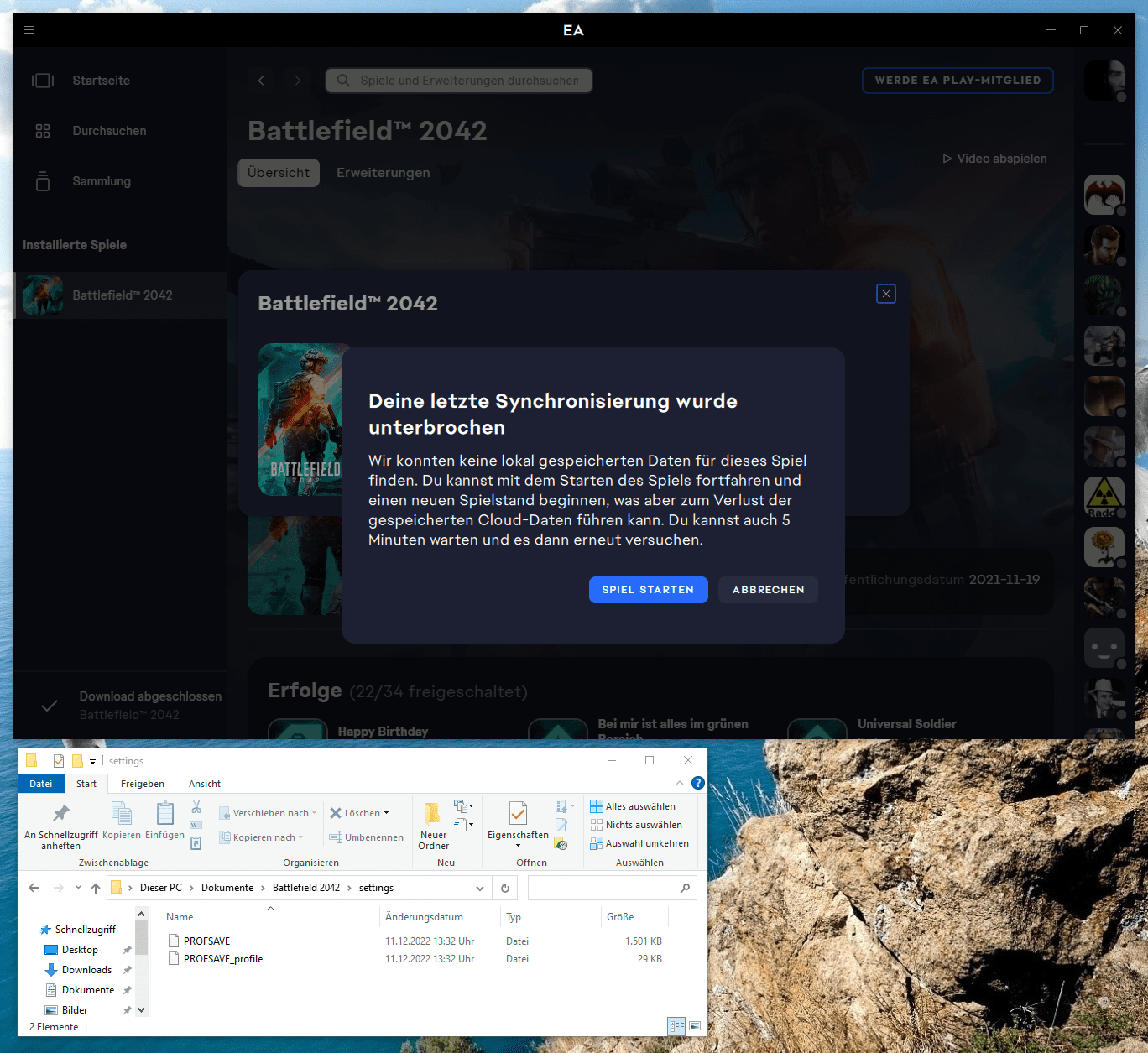Switch to the Erweiterungen tab
Image resolution: width=1148 pixels, height=1053 pixels.
tap(383, 173)
